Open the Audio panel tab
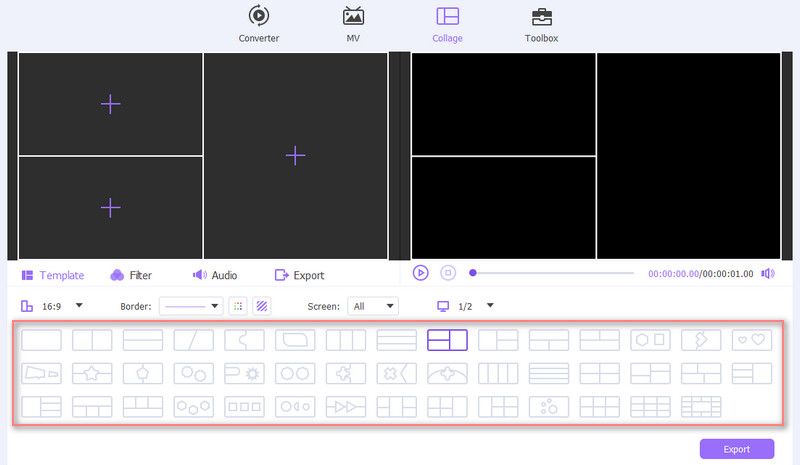 215,275
